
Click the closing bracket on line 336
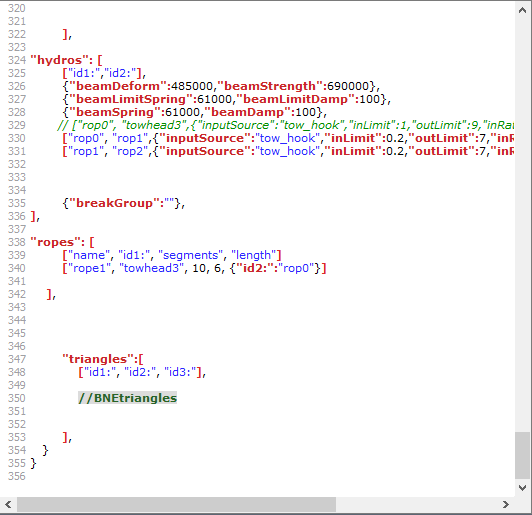tap(33, 216)
